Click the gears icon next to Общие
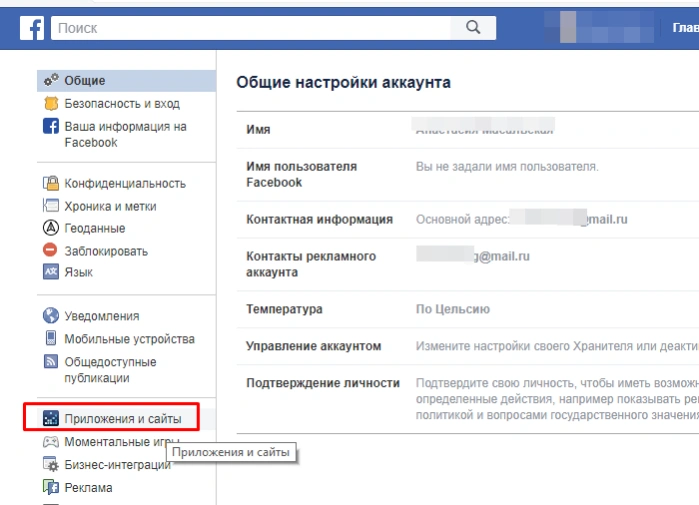Screen dimensions: 699x505 51,80
